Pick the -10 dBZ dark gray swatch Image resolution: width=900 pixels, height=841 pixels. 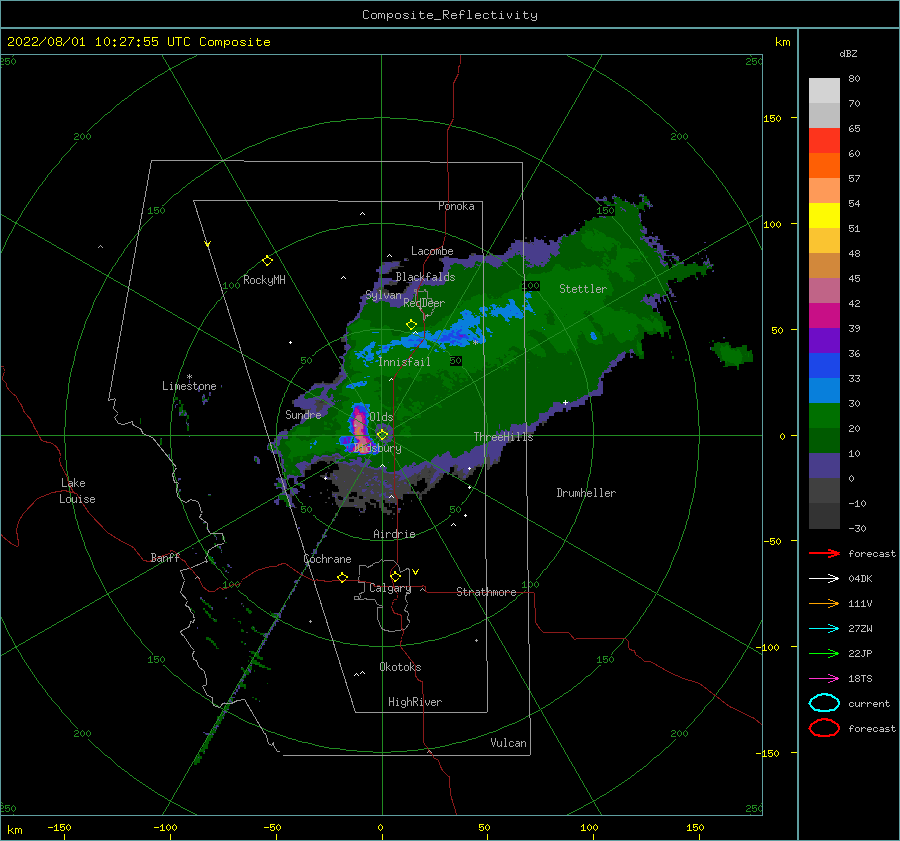click(824, 490)
